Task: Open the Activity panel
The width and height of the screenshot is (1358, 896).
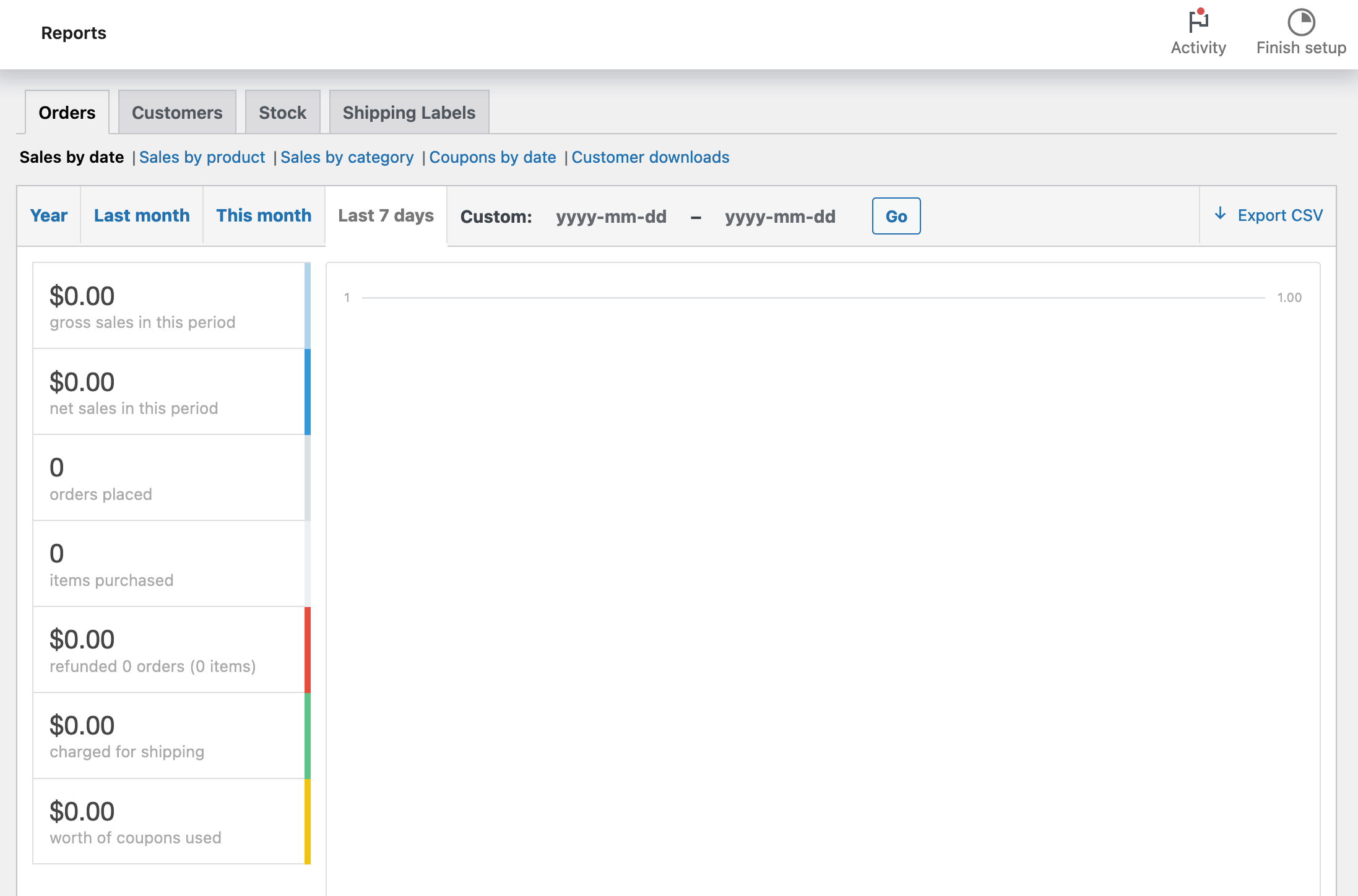Action: tap(1197, 31)
